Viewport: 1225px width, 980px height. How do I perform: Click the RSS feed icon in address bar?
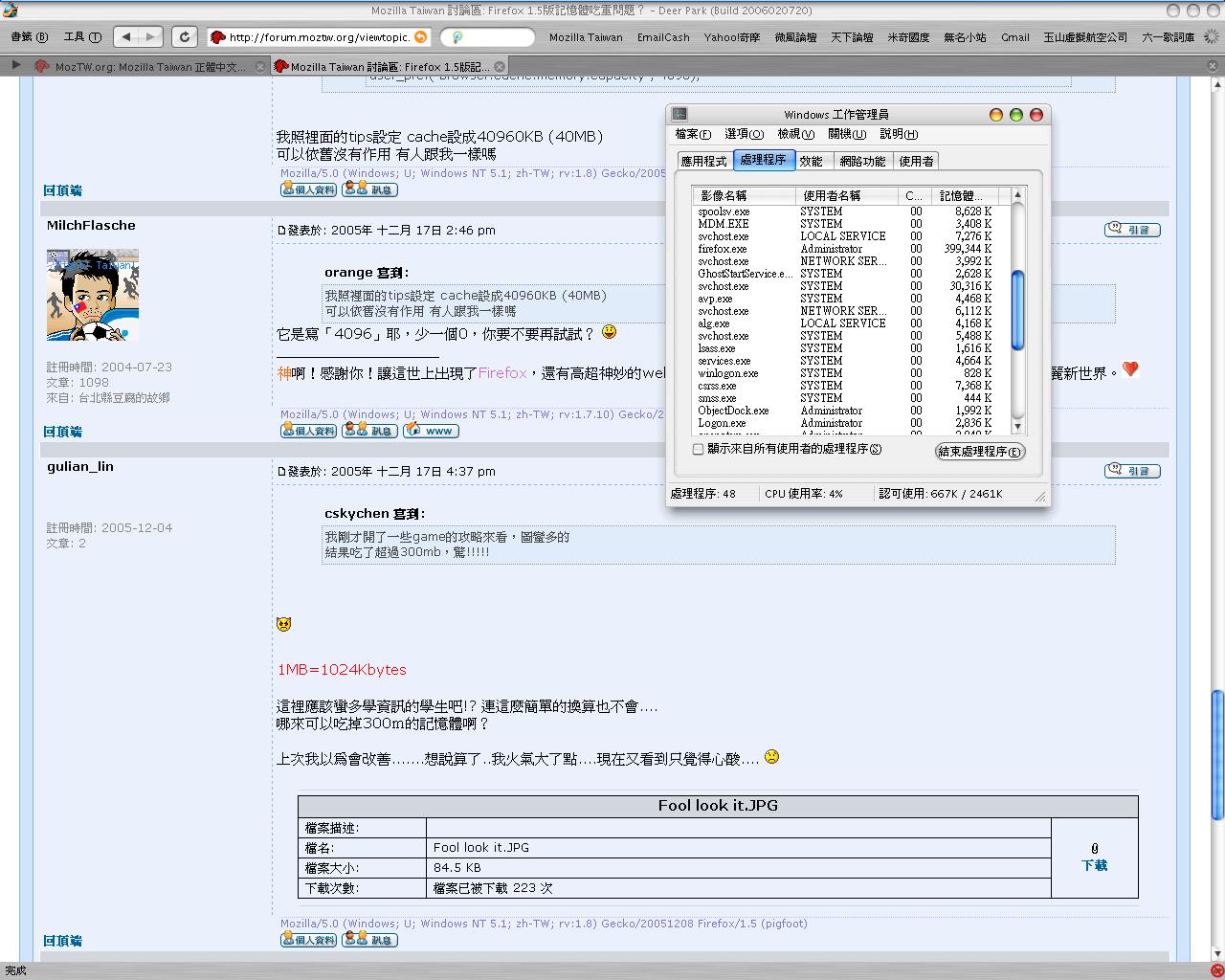(420, 37)
